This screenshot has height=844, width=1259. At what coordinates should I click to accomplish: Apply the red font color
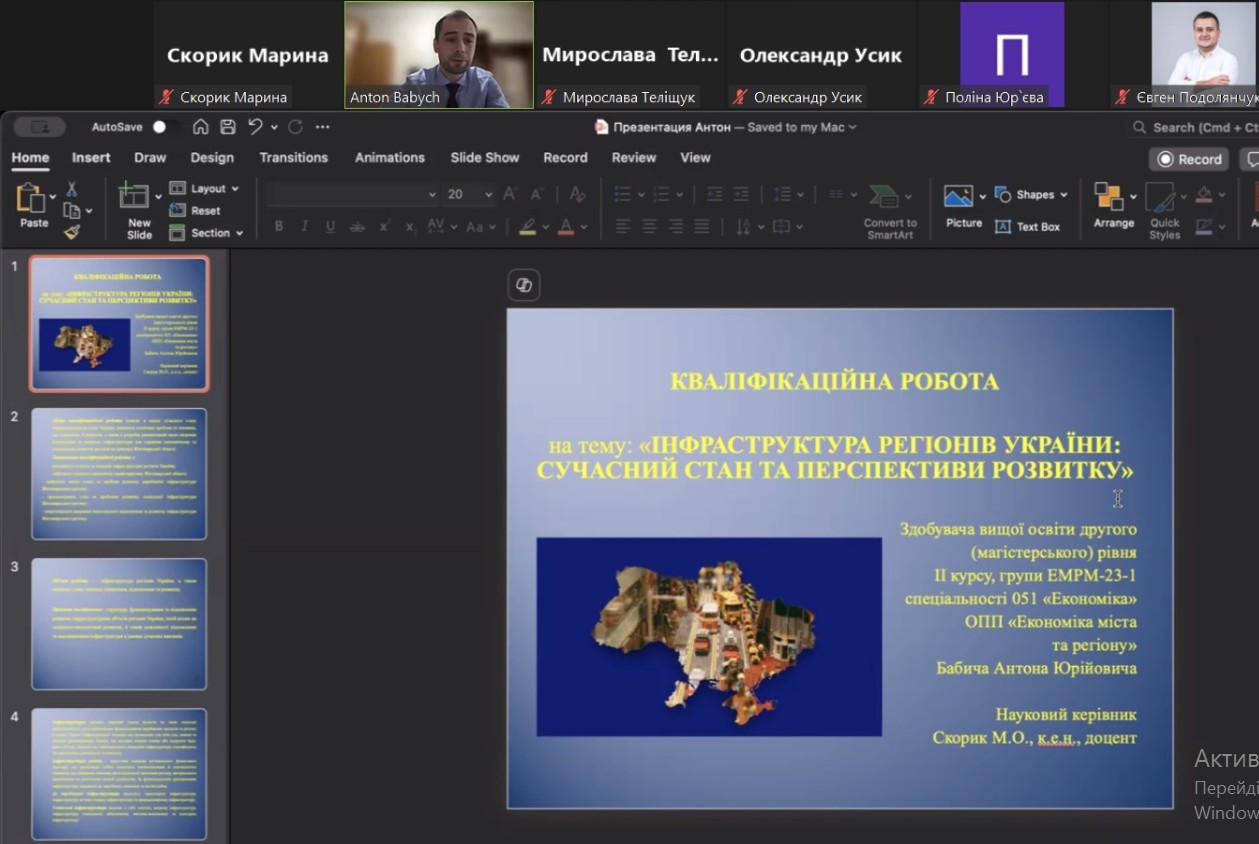567,227
